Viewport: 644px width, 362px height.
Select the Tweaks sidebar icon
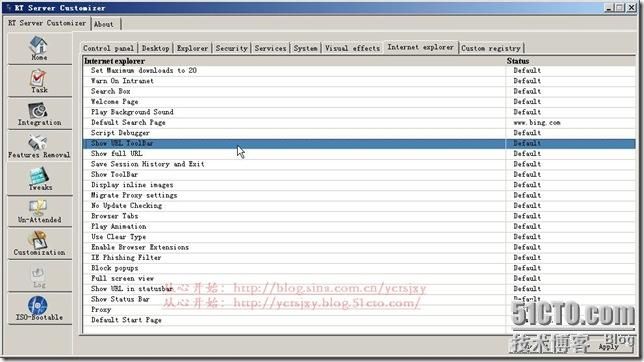click(39, 178)
